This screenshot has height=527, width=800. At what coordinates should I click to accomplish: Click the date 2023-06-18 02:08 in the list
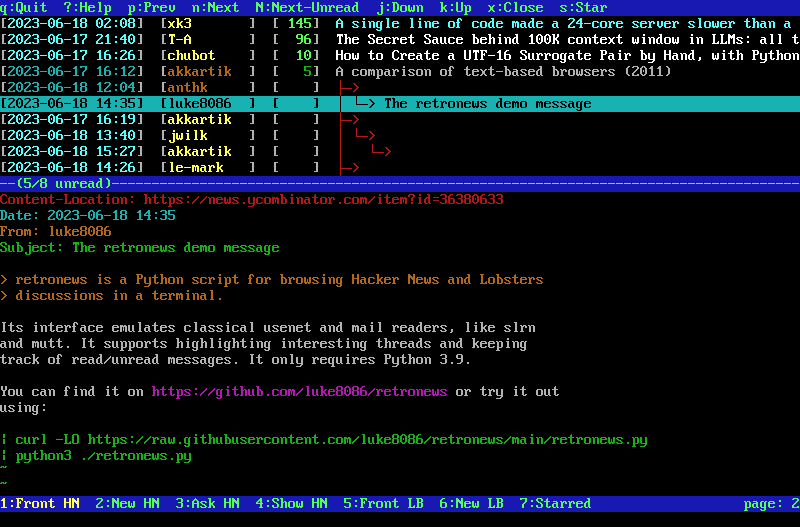click(72, 23)
